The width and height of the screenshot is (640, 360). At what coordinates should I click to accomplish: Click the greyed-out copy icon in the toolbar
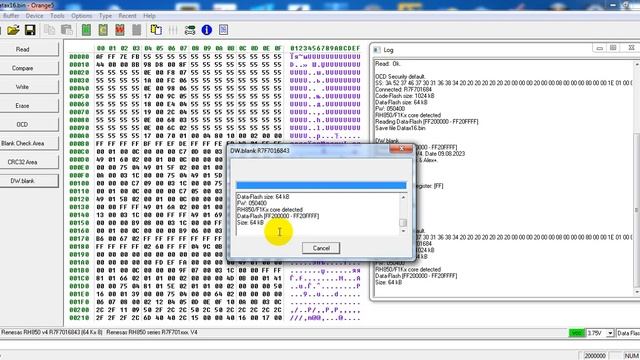[49, 30]
